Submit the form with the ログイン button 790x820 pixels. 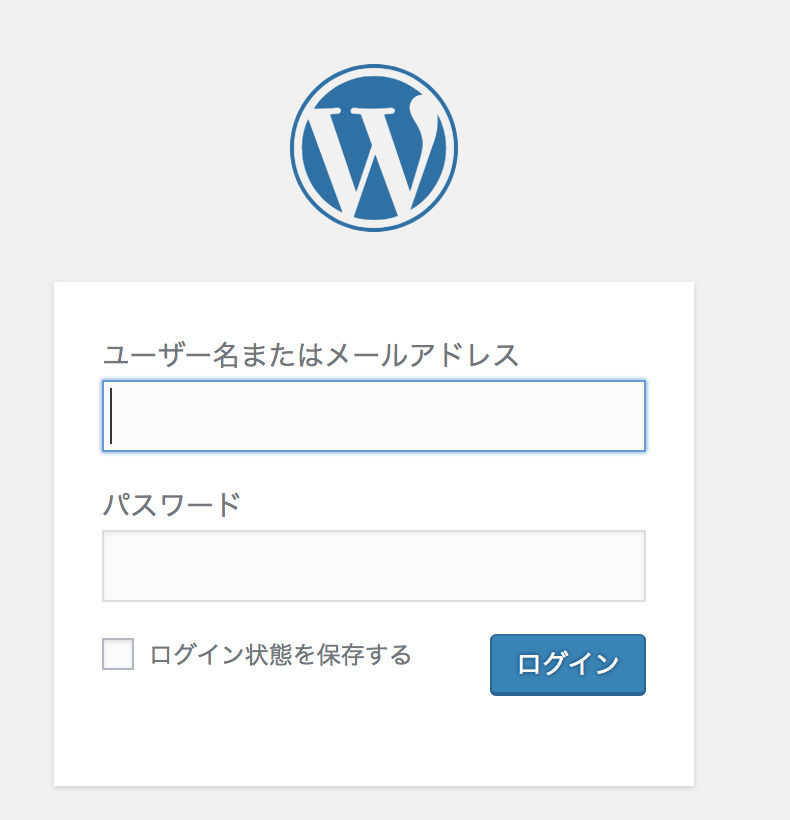[568, 665]
